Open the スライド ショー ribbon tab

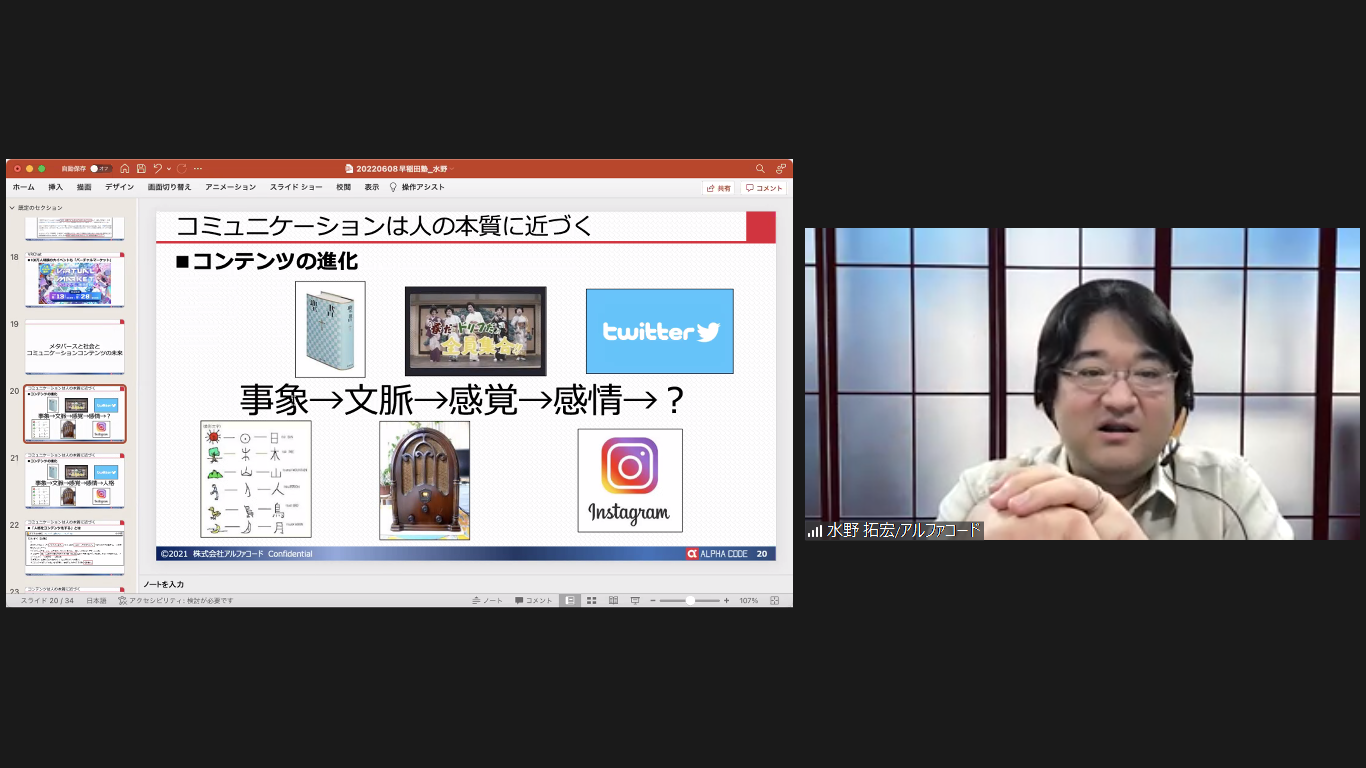296,187
